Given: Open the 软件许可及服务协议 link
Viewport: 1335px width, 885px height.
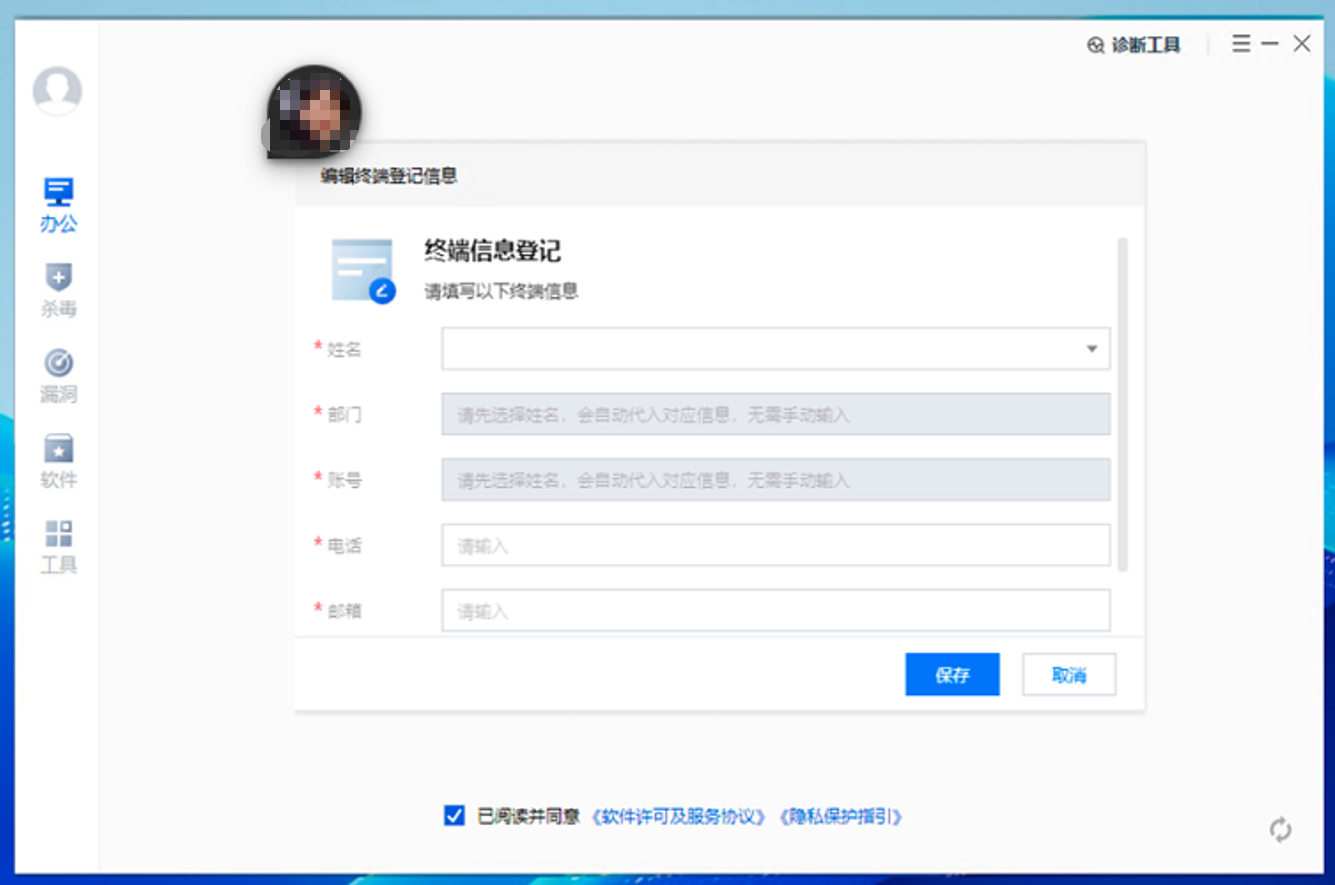Looking at the screenshot, I should point(678,817).
